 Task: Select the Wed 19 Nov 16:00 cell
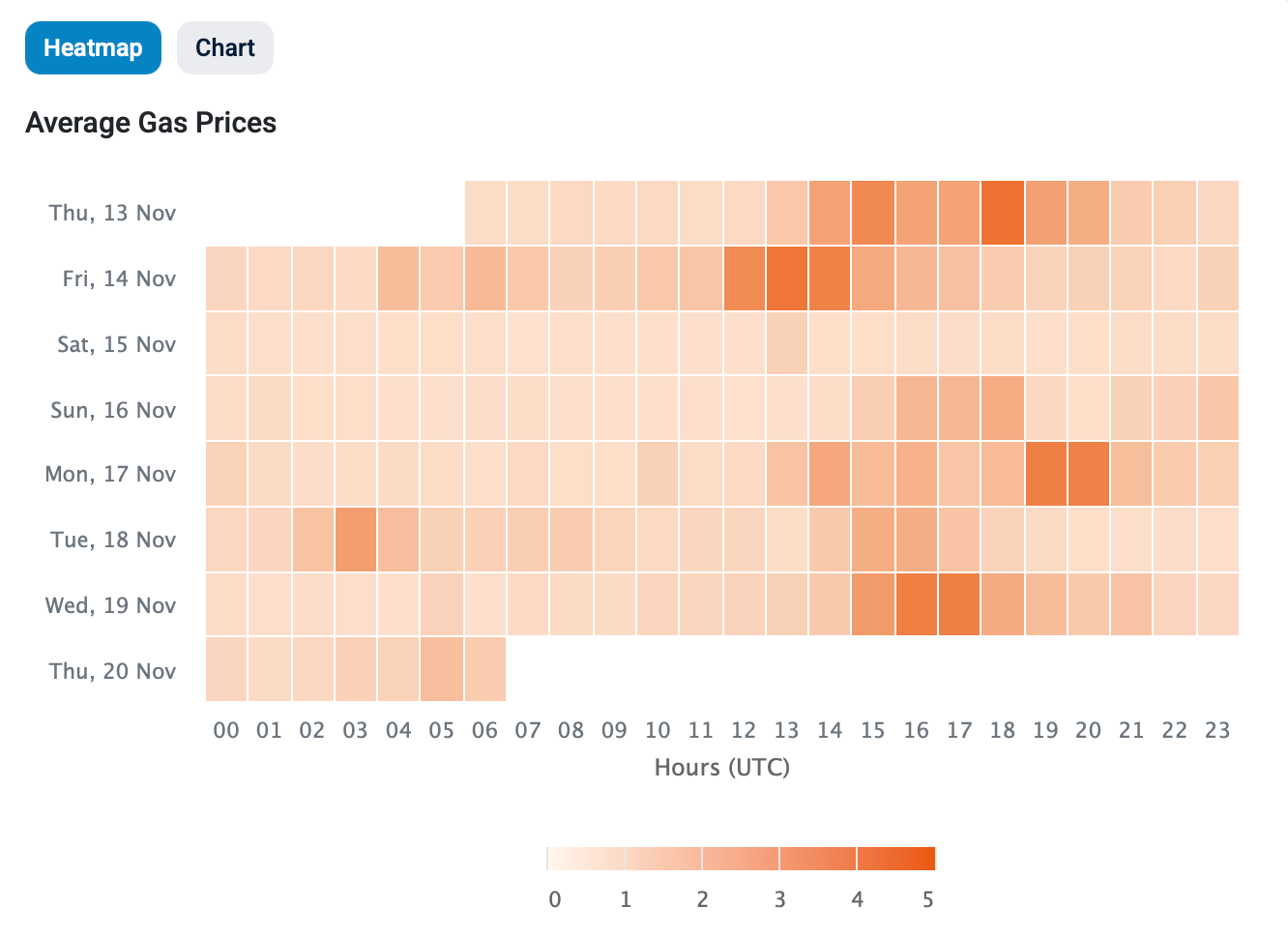pos(916,605)
